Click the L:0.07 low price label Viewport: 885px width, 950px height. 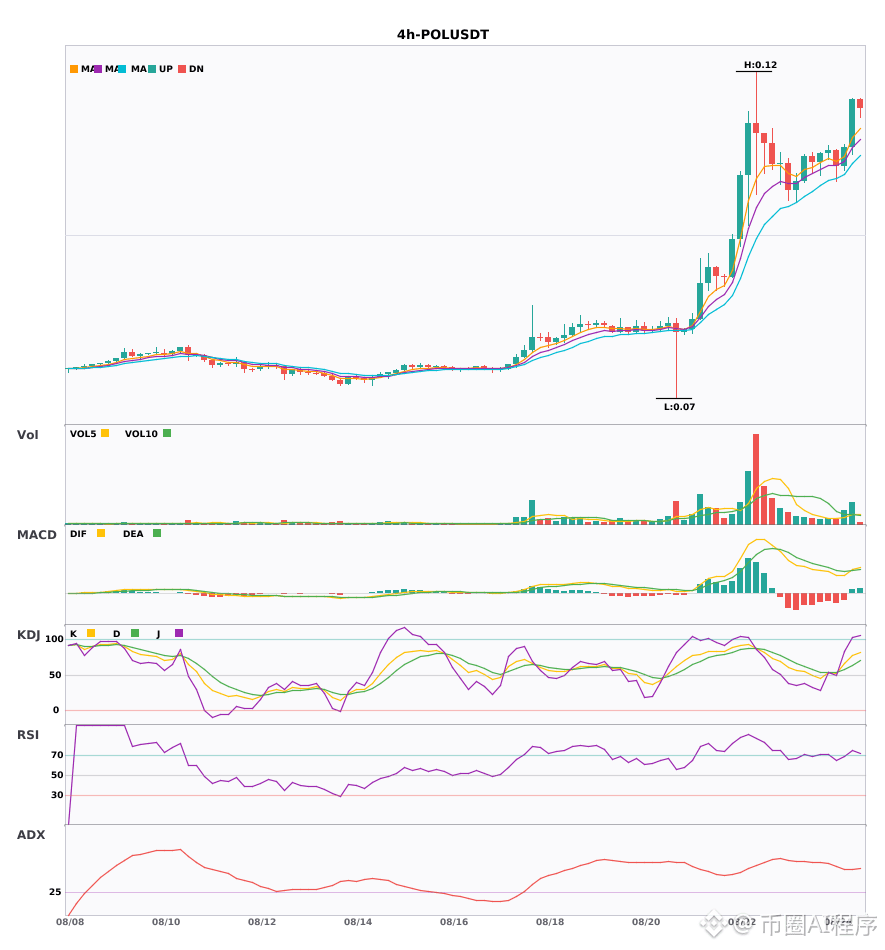click(680, 407)
